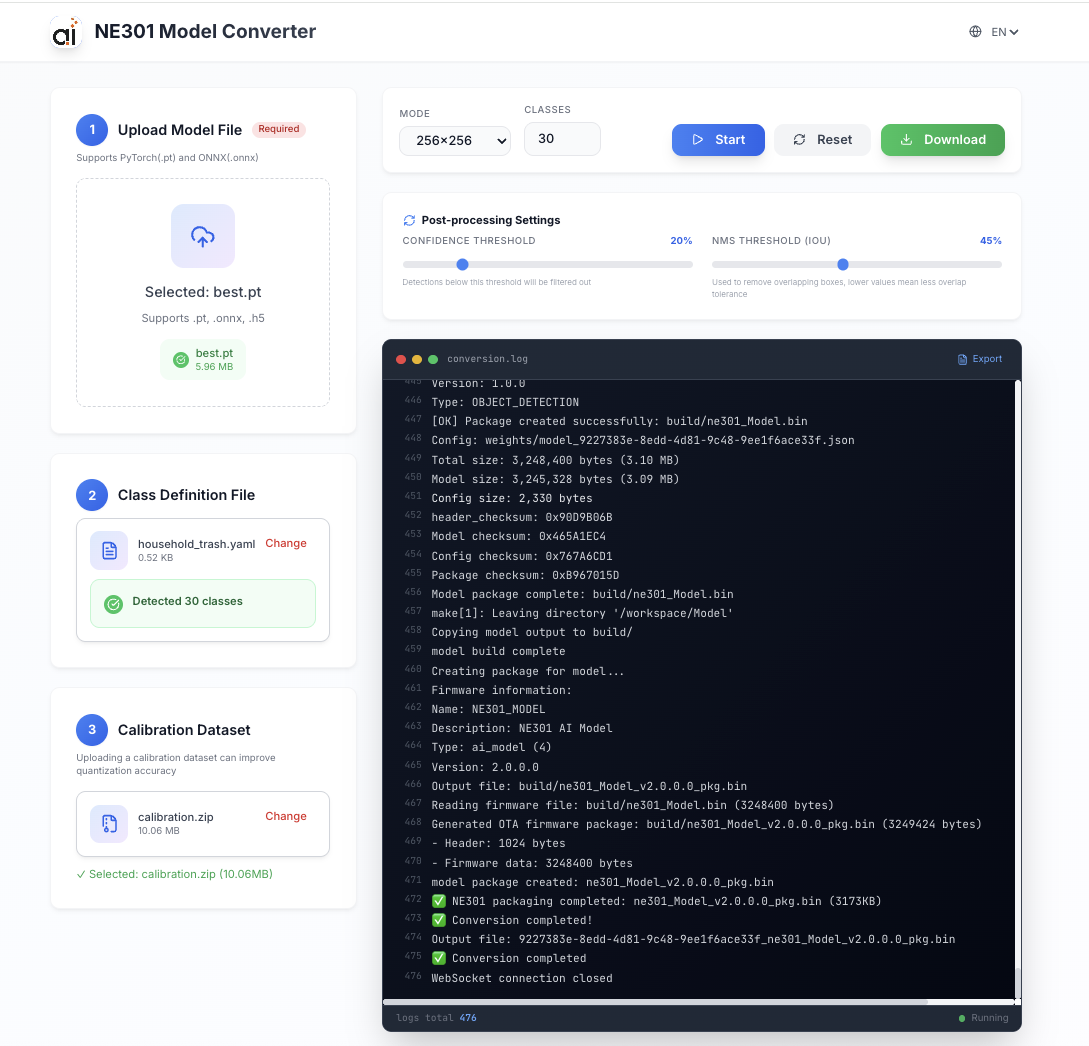1089x1046 pixels.
Task: Export the conversion log
Action: [x=979, y=359]
